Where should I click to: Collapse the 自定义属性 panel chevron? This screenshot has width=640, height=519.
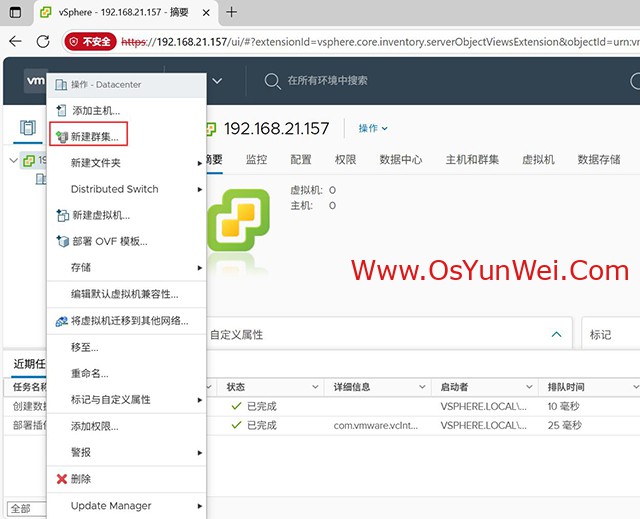coord(556,334)
